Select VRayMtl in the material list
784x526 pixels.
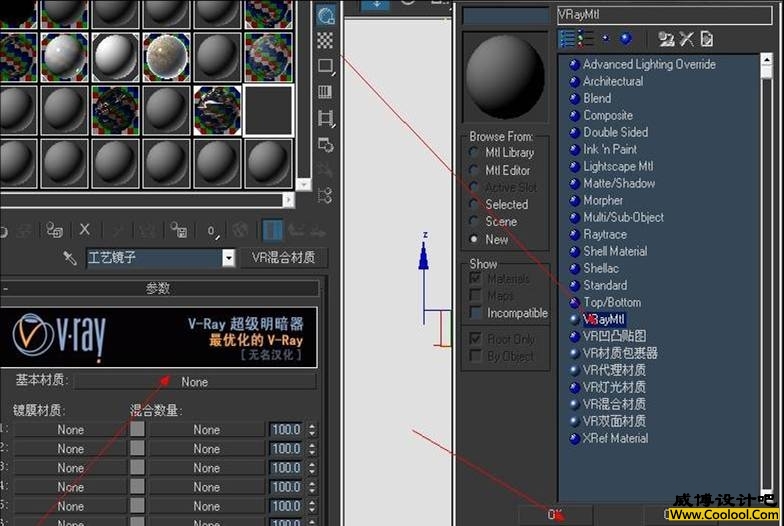click(x=603, y=319)
